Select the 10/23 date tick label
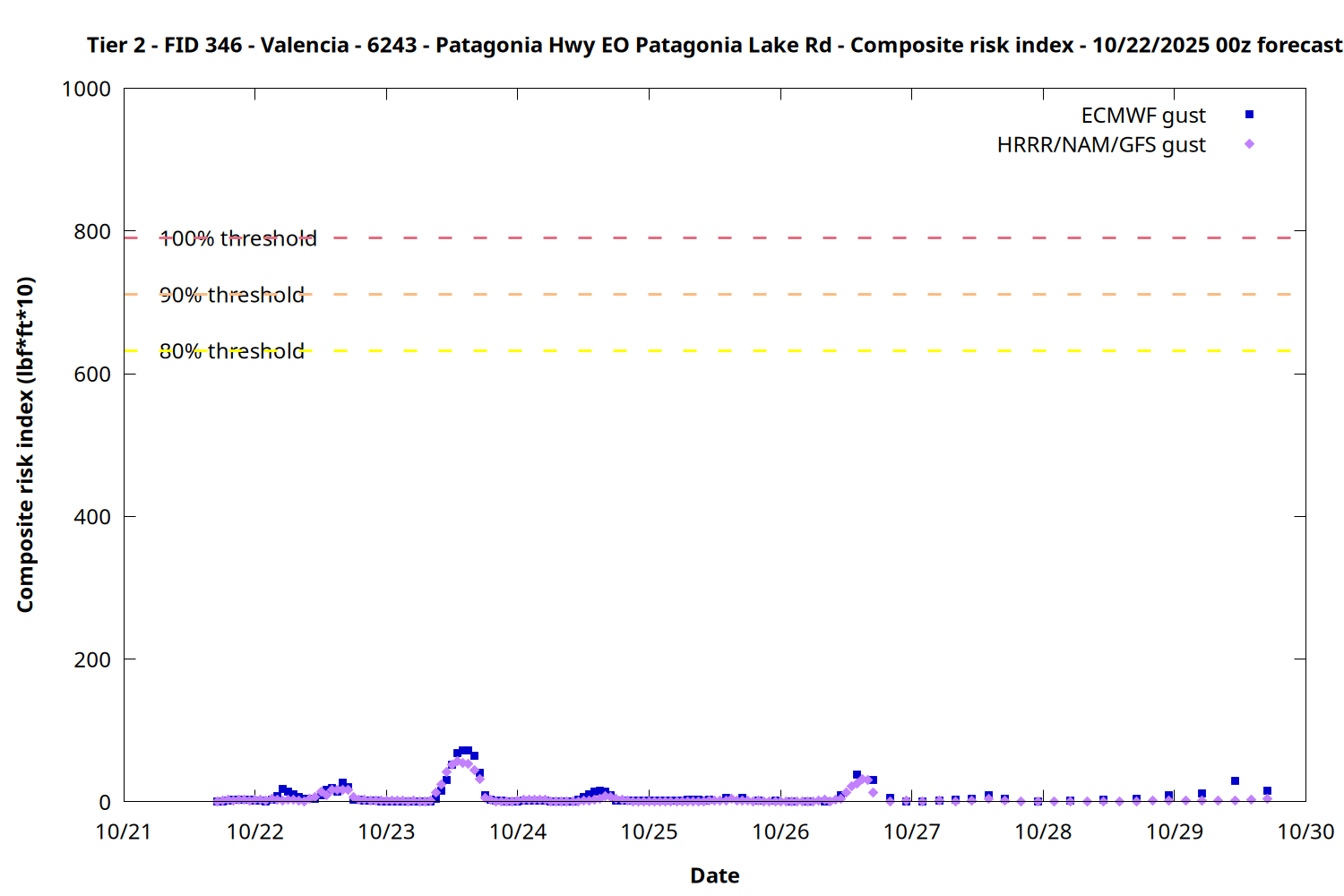The width and height of the screenshot is (1344, 896). point(386,831)
